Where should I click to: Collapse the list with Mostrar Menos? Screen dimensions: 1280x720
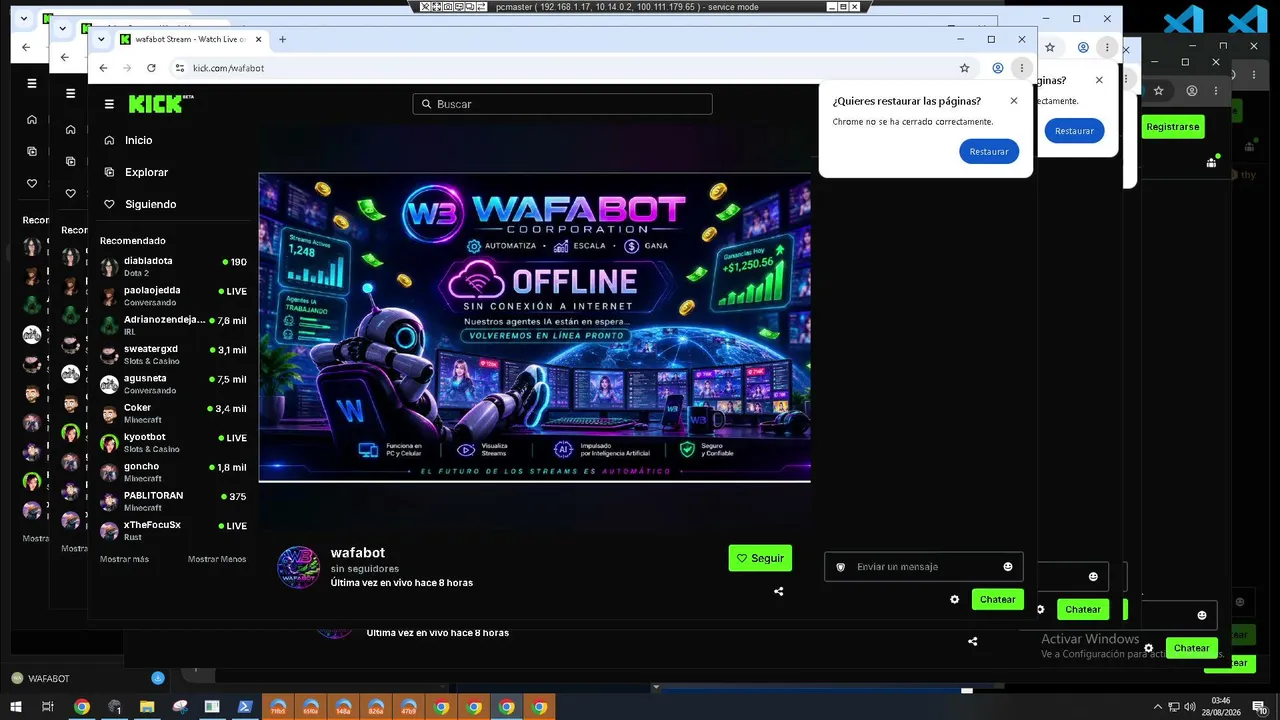(217, 559)
